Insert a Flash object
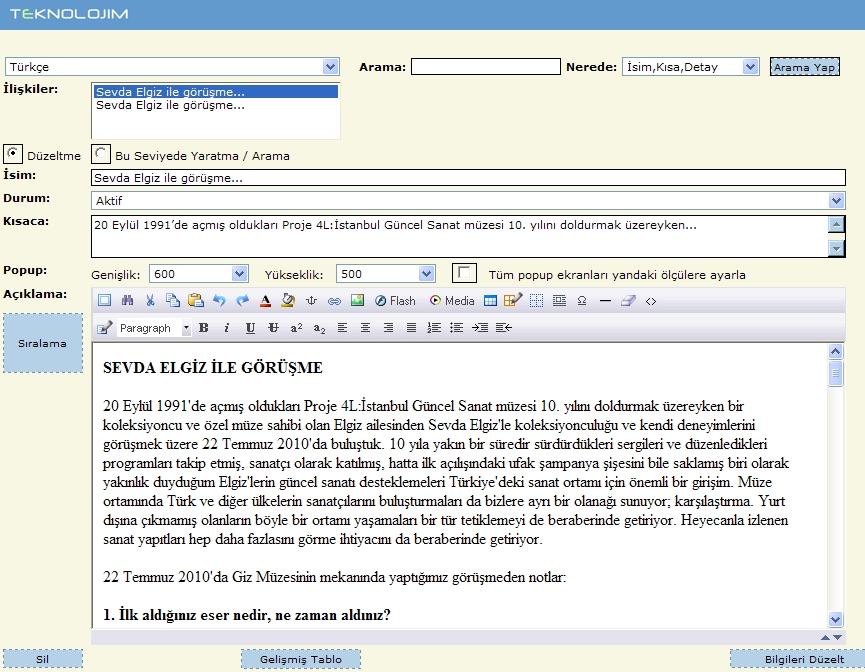Image resolution: width=865 pixels, height=672 pixels. click(x=395, y=301)
